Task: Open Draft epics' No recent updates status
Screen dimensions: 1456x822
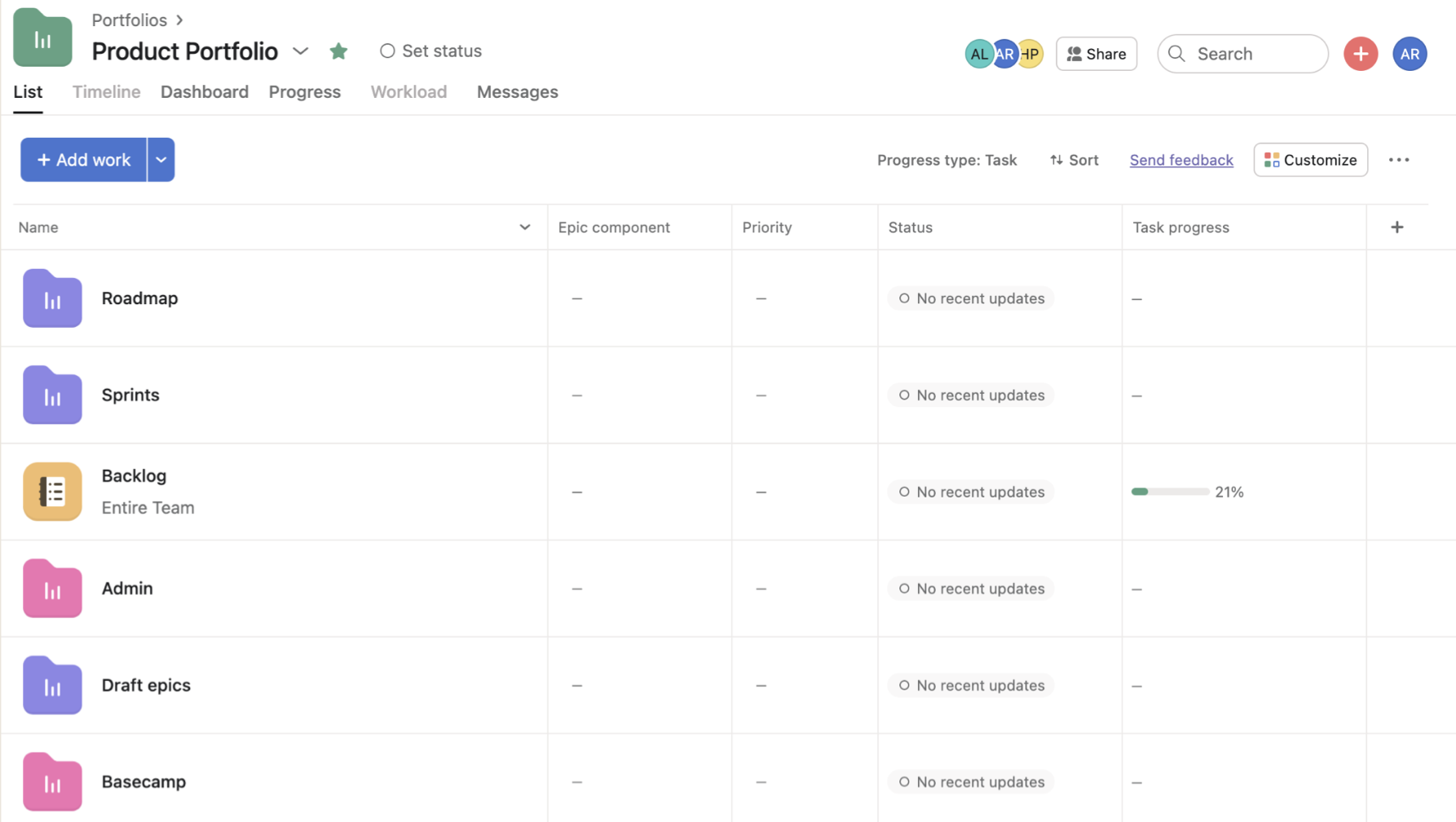Action: click(x=971, y=685)
